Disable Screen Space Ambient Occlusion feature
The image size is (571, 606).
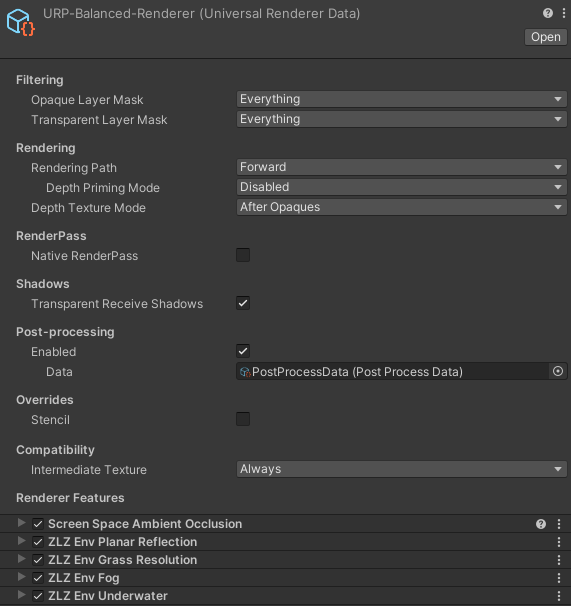pos(38,524)
